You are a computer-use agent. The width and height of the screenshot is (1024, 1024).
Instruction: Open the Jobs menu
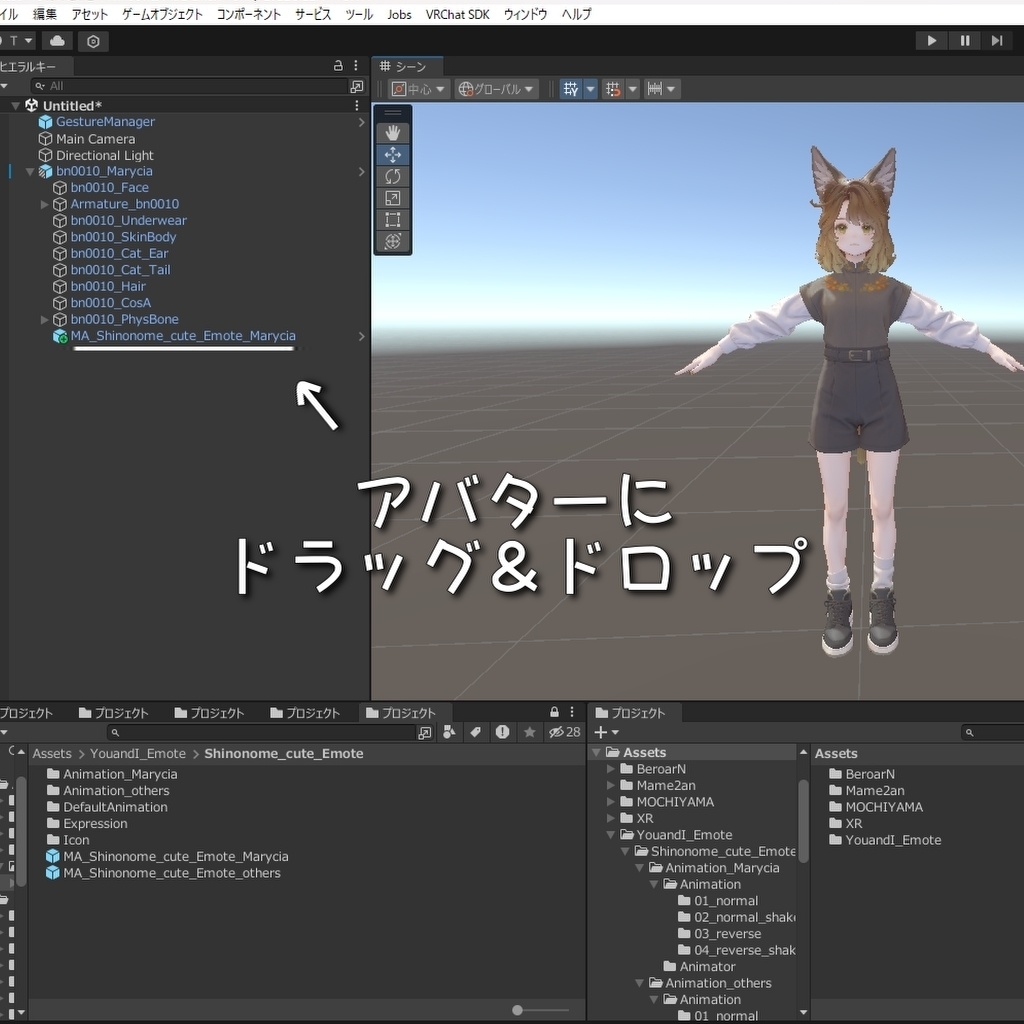tap(399, 14)
